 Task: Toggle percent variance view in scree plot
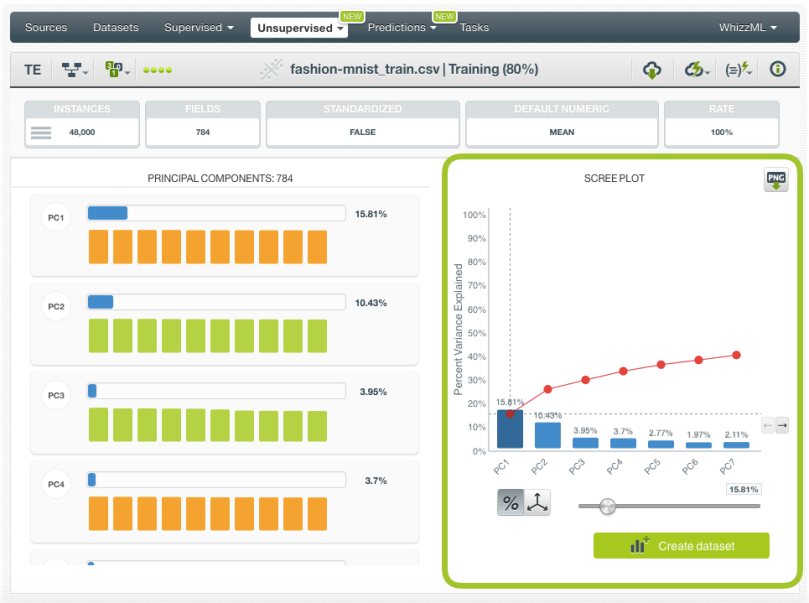pyautogui.click(x=510, y=504)
